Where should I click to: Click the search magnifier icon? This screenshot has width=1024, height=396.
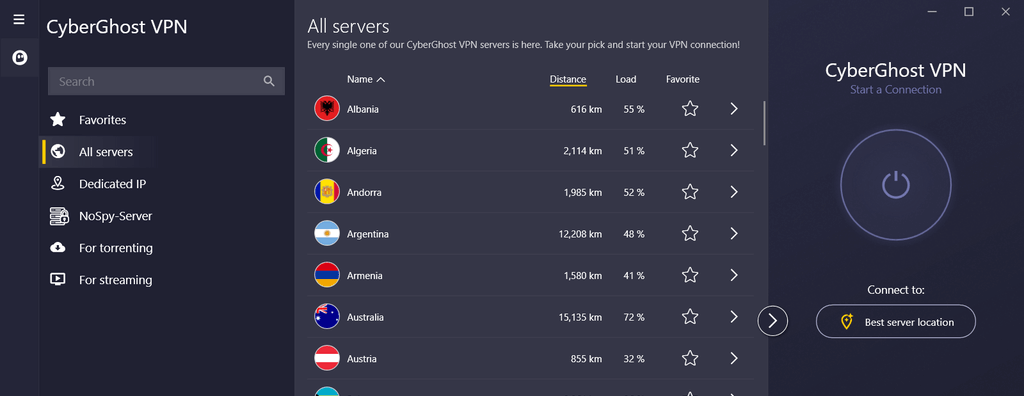269,81
